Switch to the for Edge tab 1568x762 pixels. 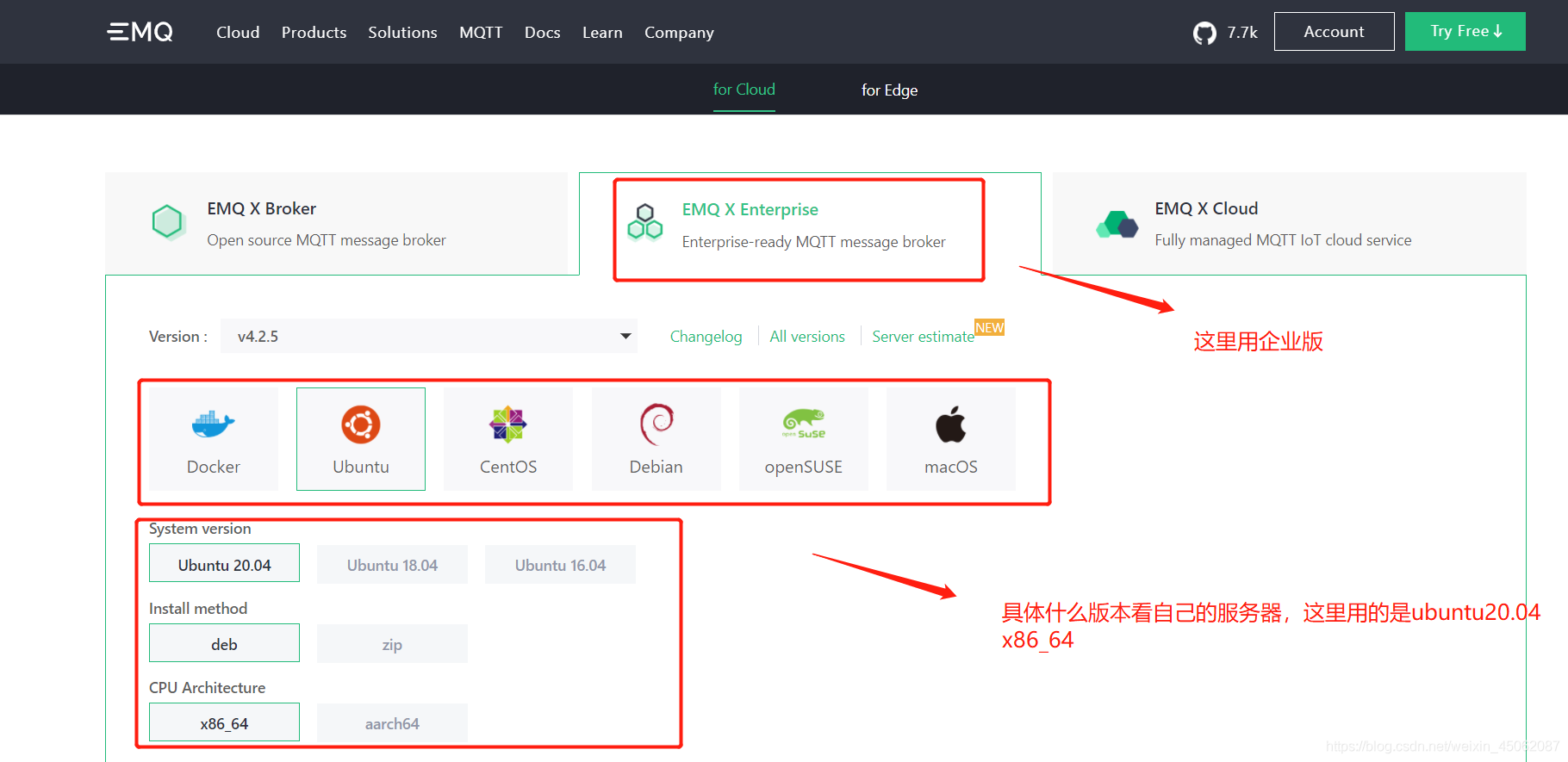(889, 90)
